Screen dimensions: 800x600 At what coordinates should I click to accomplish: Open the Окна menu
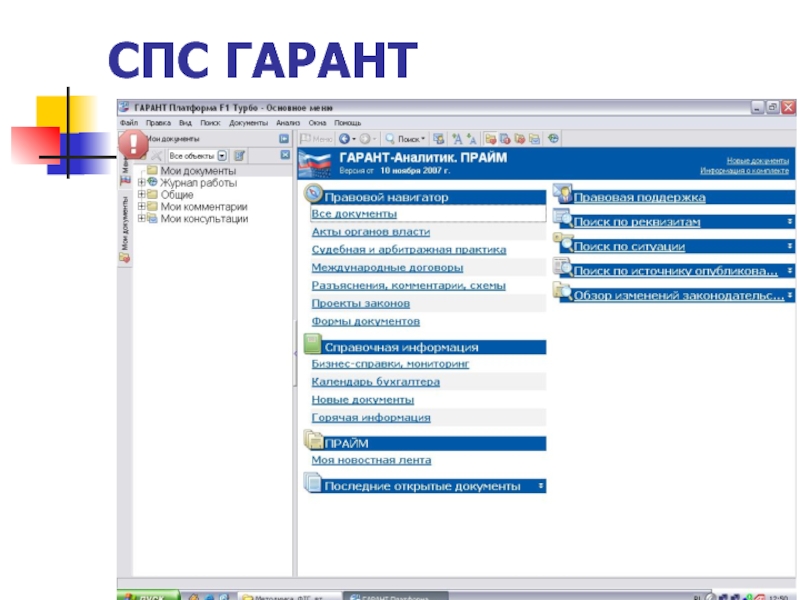[x=317, y=123]
